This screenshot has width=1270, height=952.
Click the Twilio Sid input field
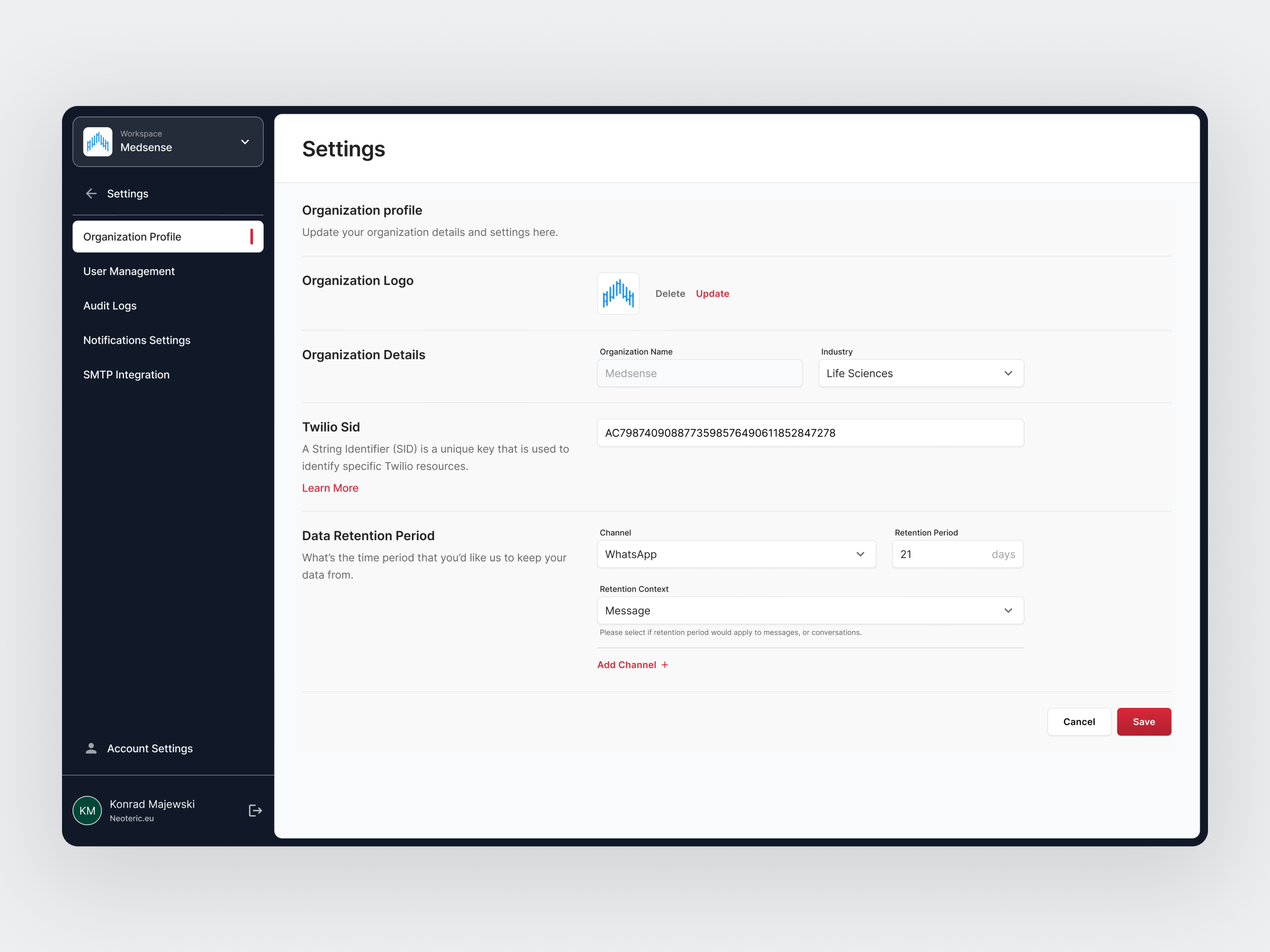point(810,433)
